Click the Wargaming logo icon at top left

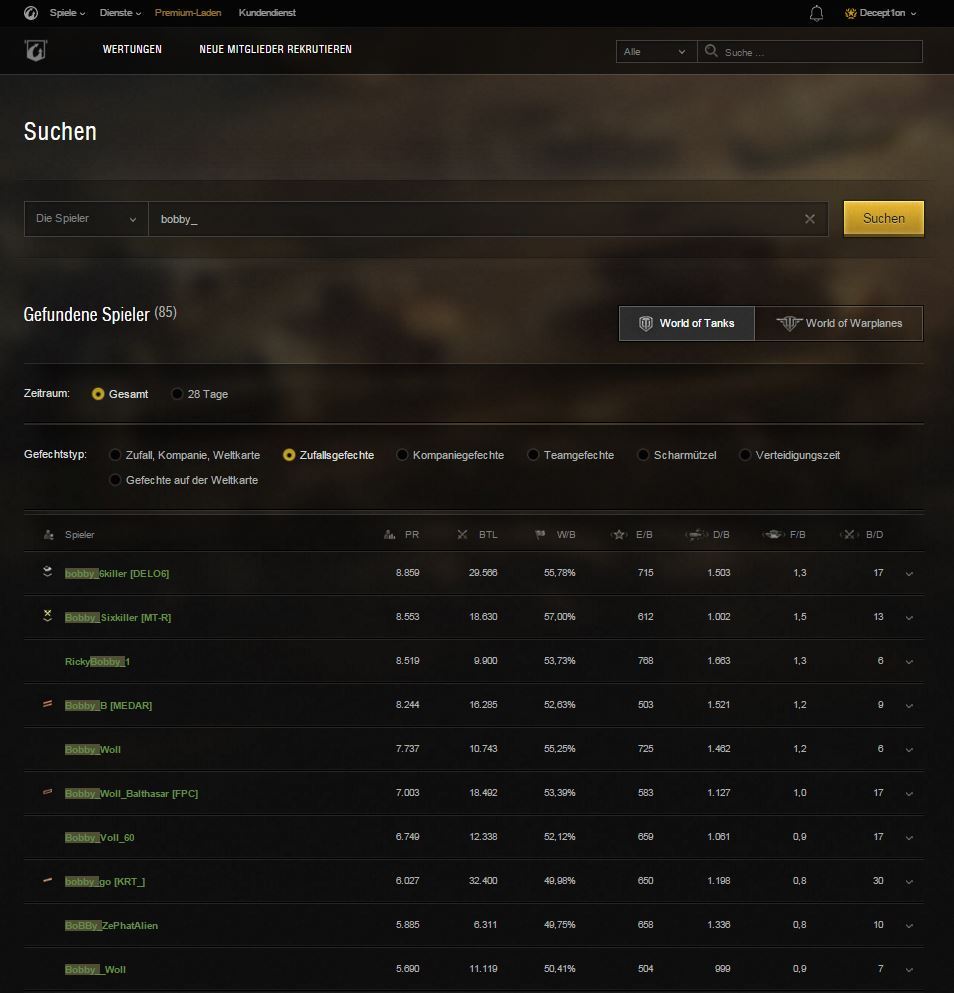tap(32, 13)
